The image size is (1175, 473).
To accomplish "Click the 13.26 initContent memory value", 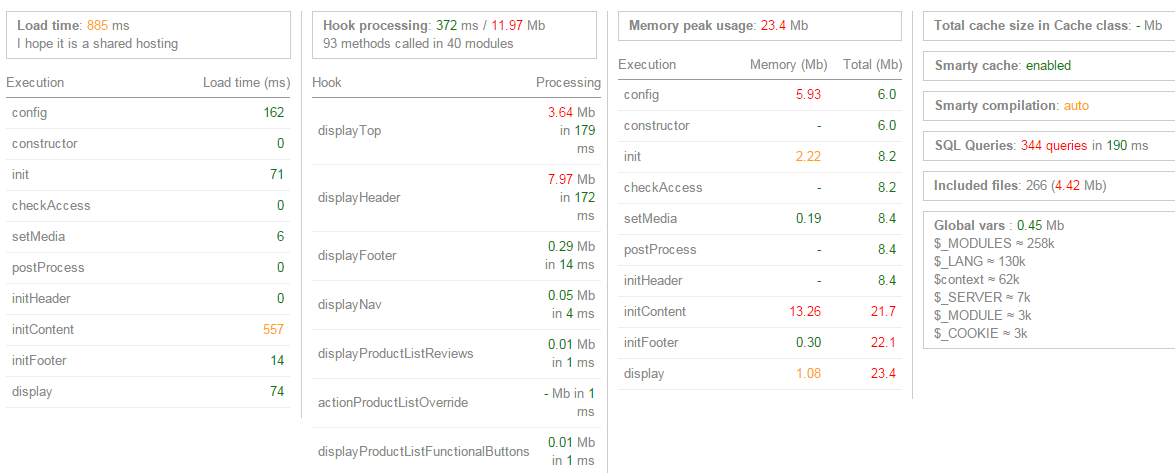I will click(805, 312).
